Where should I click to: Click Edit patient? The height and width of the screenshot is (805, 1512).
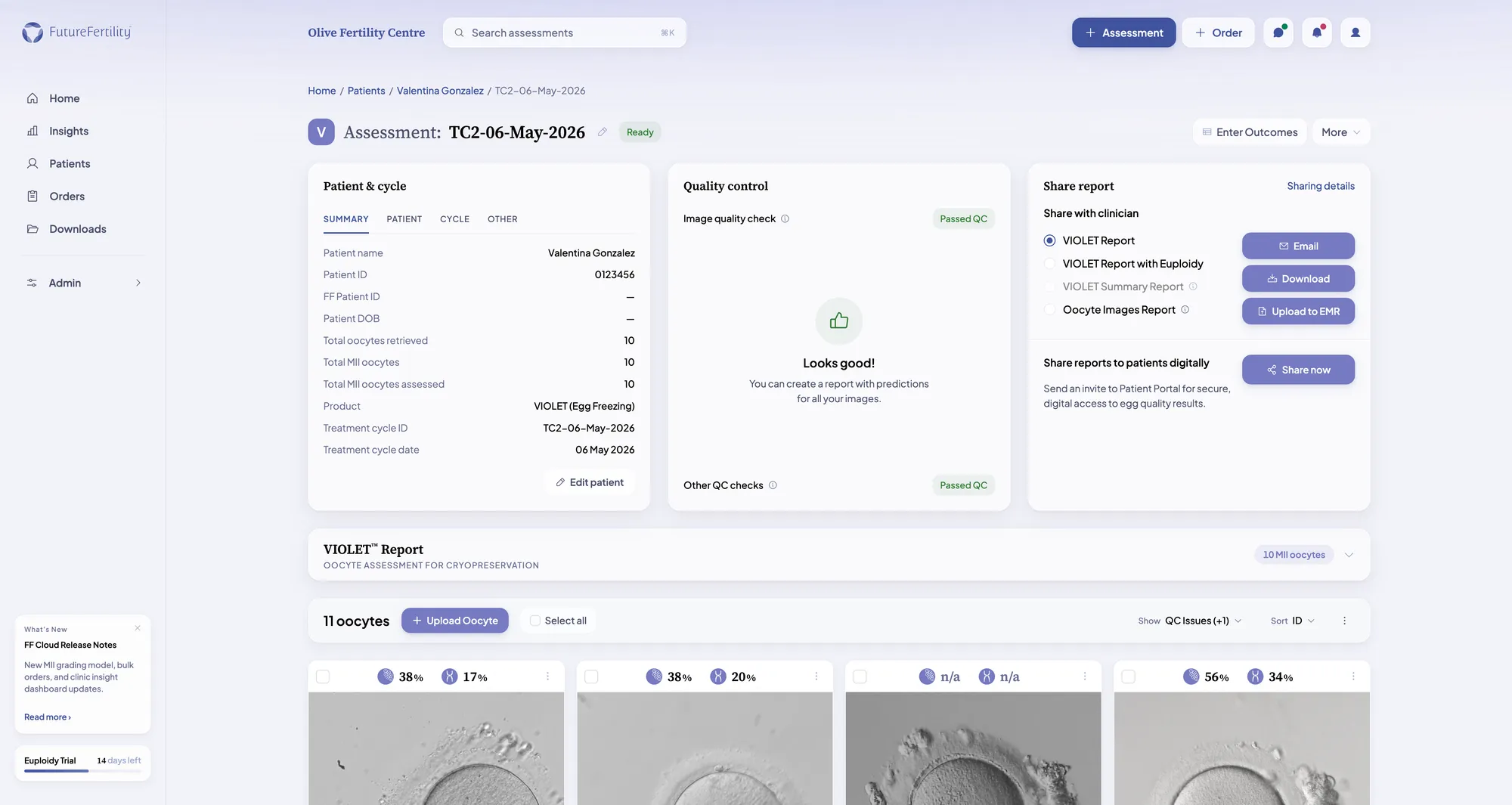click(x=590, y=482)
